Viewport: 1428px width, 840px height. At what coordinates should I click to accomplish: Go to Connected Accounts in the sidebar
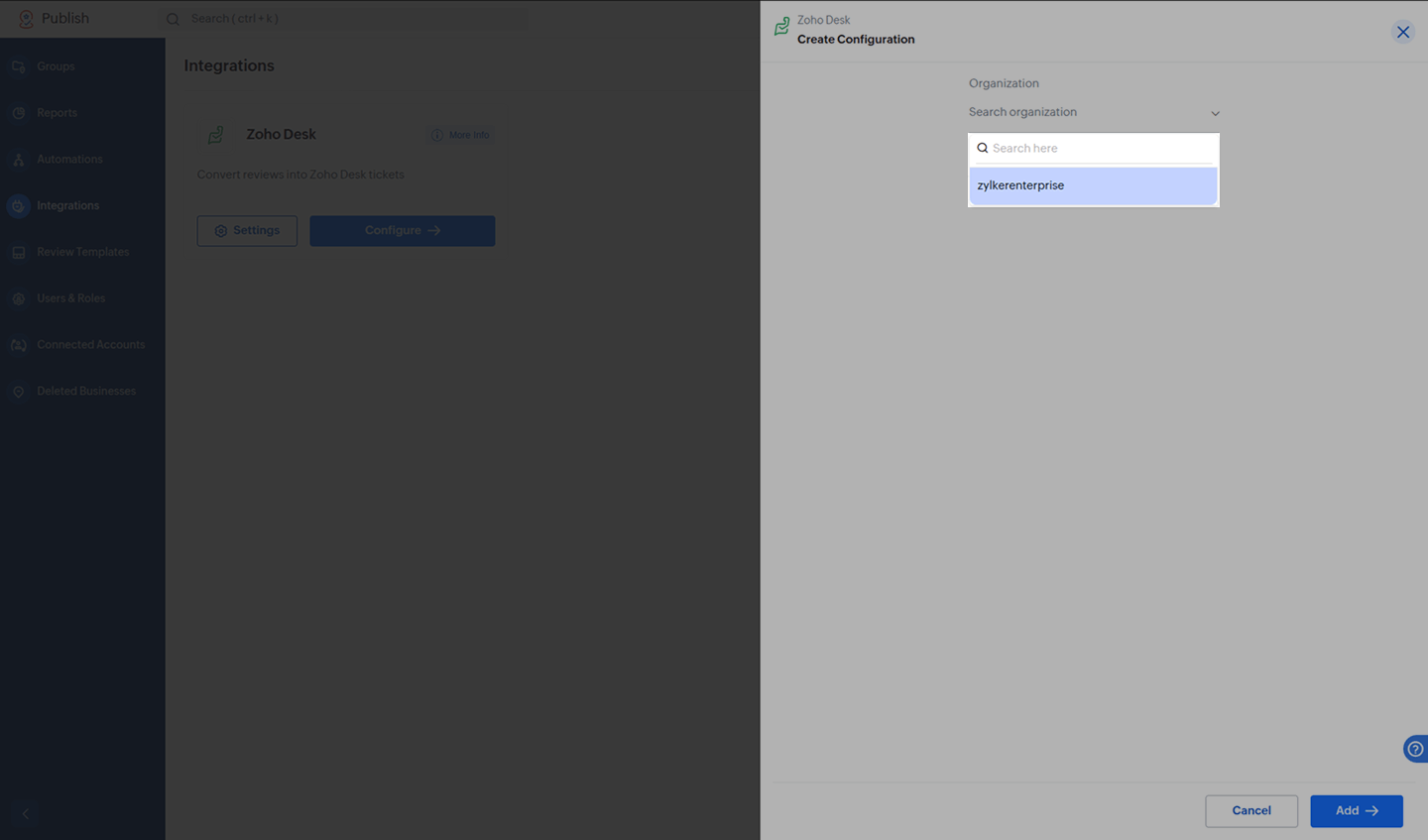pyautogui.click(x=91, y=345)
